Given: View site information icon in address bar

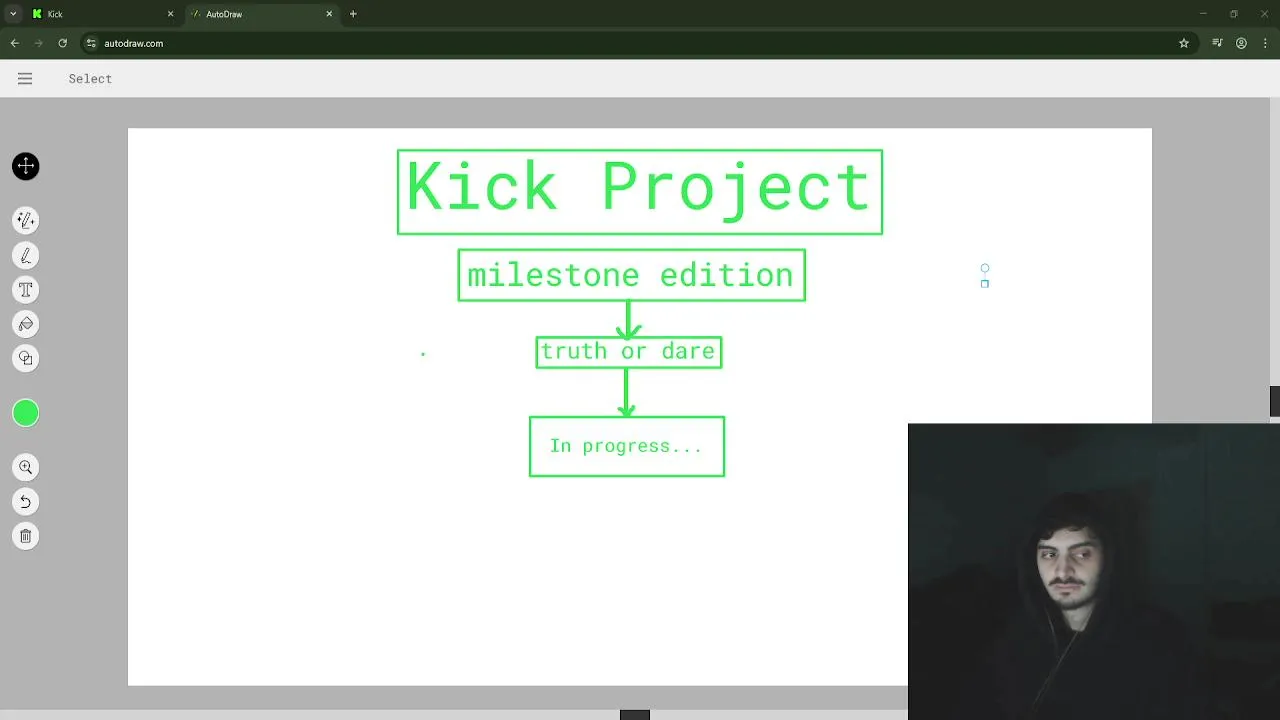Looking at the screenshot, I should click(x=92, y=43).
